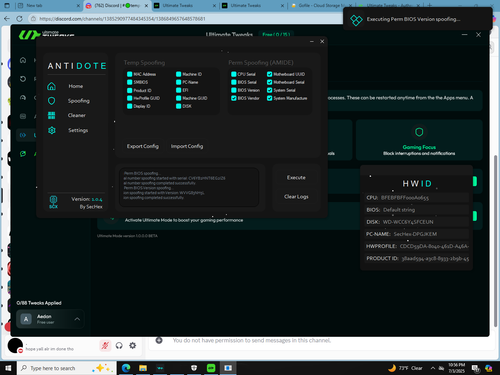
Task: Click the PC-NAME value in HWID panel
Action: (x=415, y=234)
